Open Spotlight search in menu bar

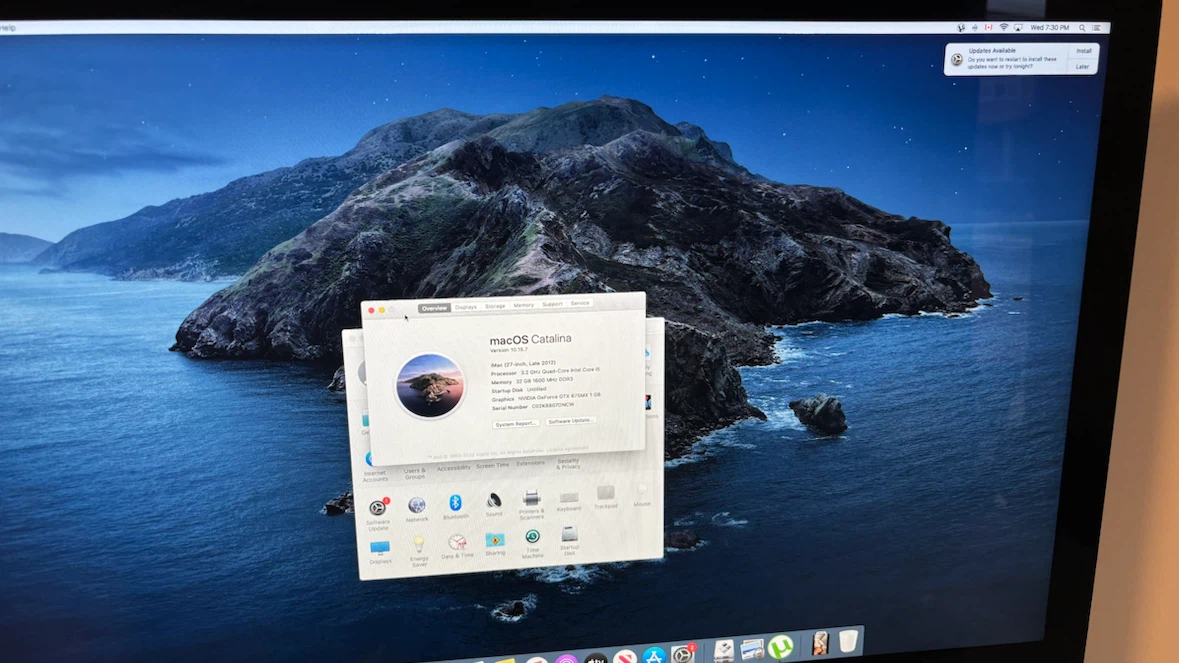pos(1082,28)
